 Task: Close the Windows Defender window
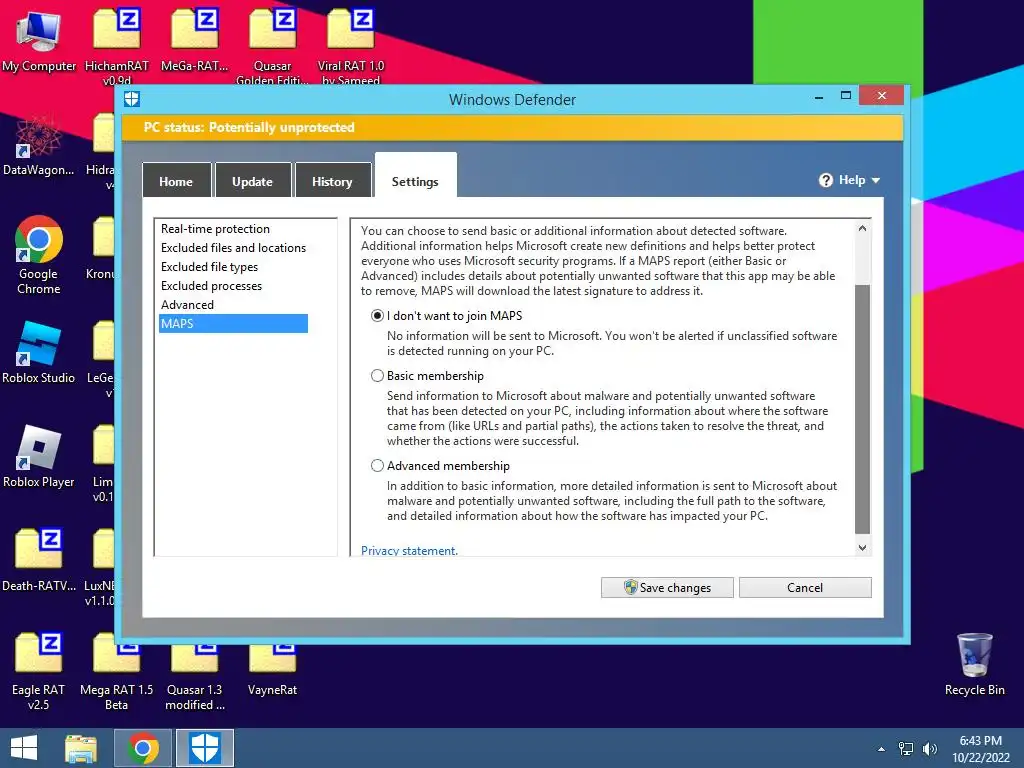click(882, 96)
